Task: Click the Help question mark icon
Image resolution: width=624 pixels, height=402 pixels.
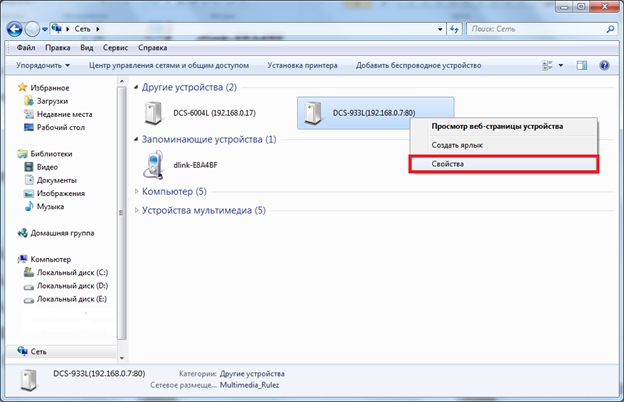Action: [x=604, y=66]
